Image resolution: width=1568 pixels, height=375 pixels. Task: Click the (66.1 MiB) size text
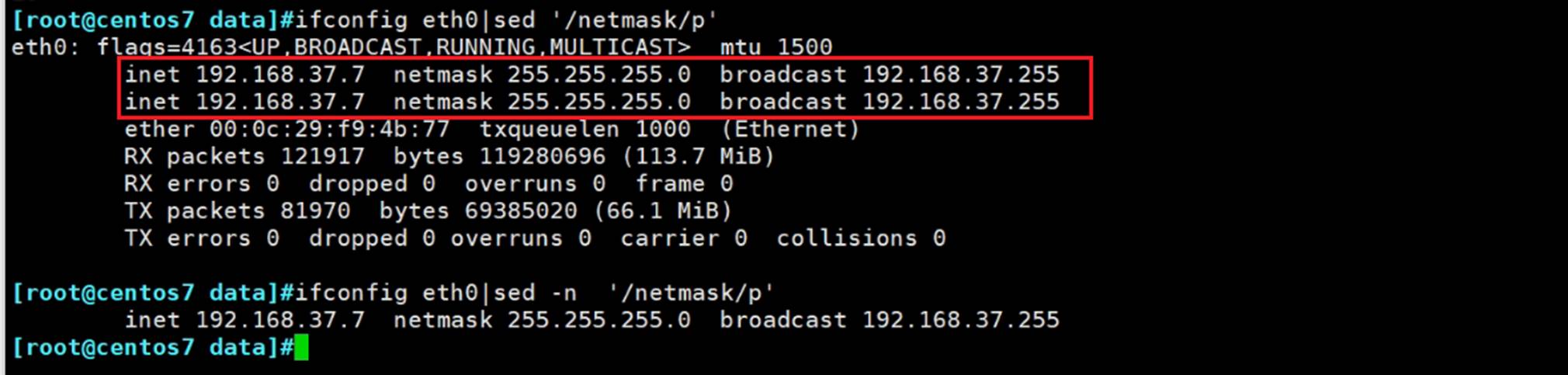point(663,210)
